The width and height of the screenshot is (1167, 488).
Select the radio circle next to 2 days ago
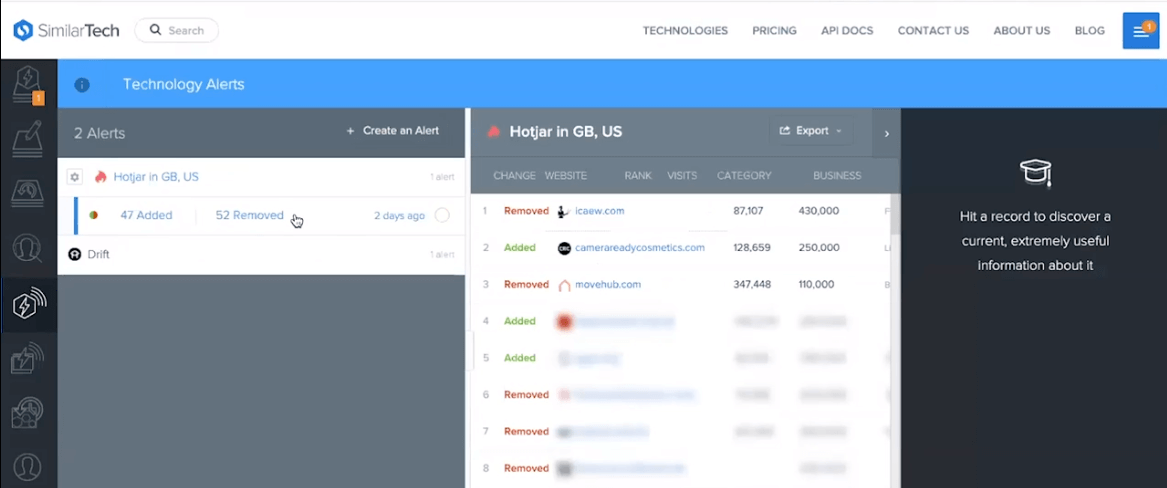(x=442, y=215)
